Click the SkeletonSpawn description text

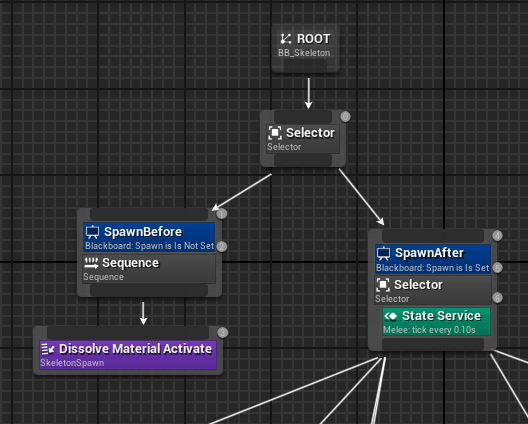pos(72,363)
